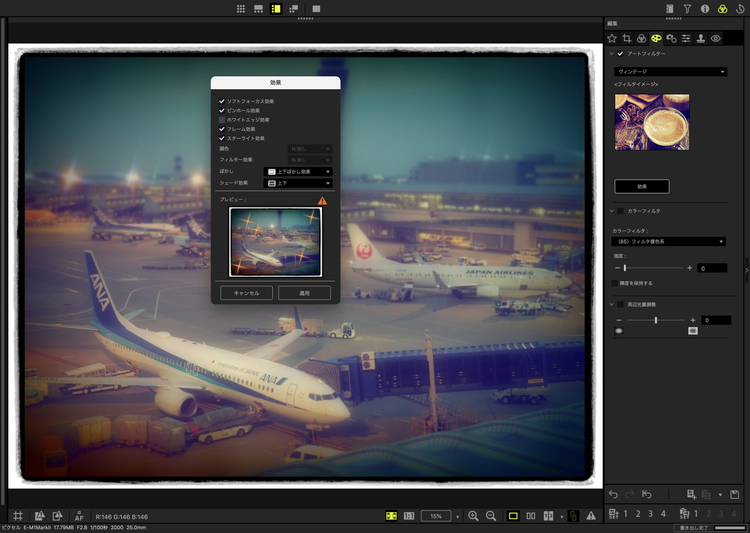Click the zoom out magnifier icon
750x533 pixels.
(491, 515)
